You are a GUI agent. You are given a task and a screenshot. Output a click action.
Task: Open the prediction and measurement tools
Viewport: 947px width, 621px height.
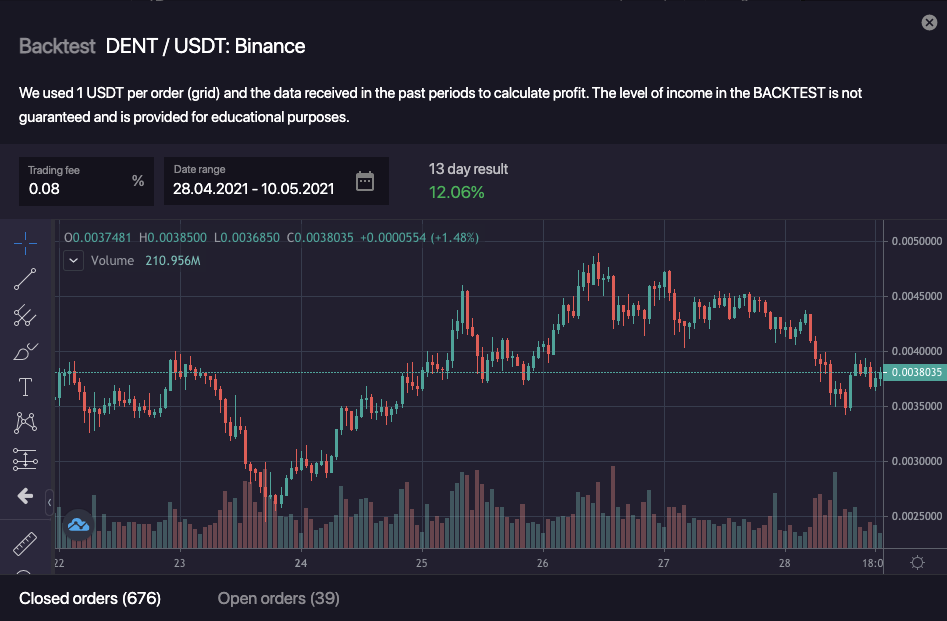click(25, 459)
